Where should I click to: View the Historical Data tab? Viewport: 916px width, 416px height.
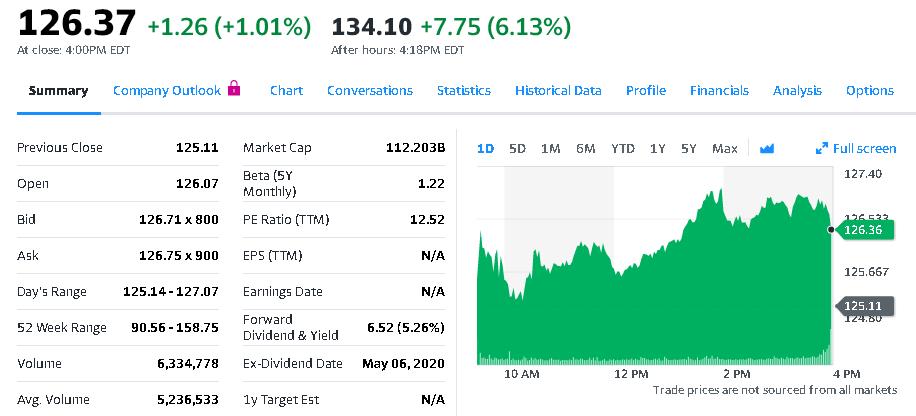click(x=558, y=91)
